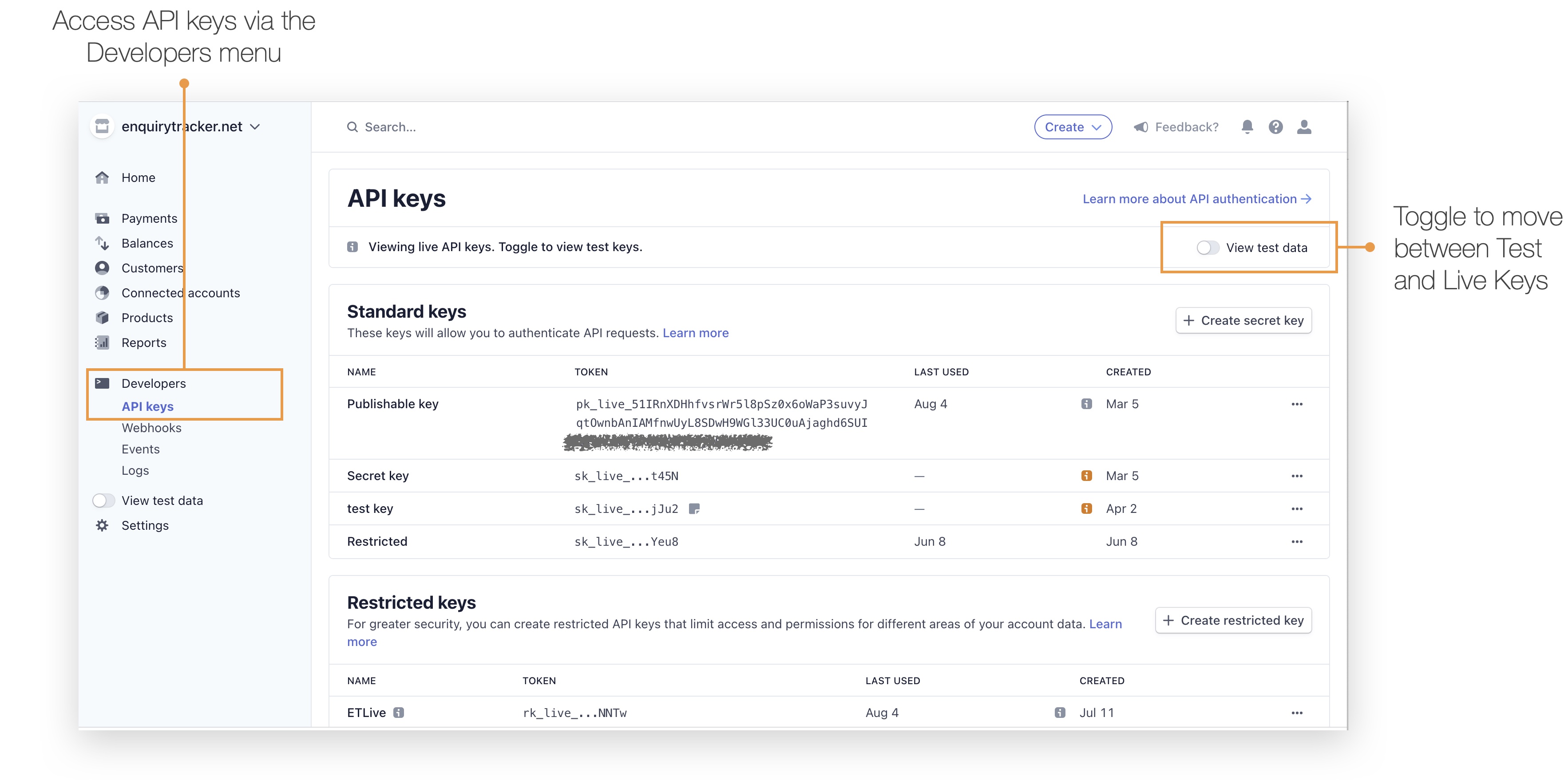1568x780 pixels.
Task: Click info icon next to ETLive name
Action: click(x=399, y=713)
